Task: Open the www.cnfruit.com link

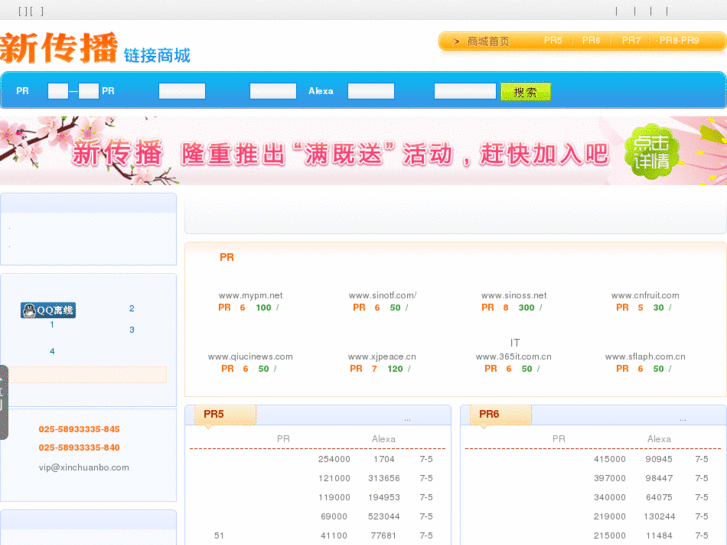Action: (x=645, y=295)
